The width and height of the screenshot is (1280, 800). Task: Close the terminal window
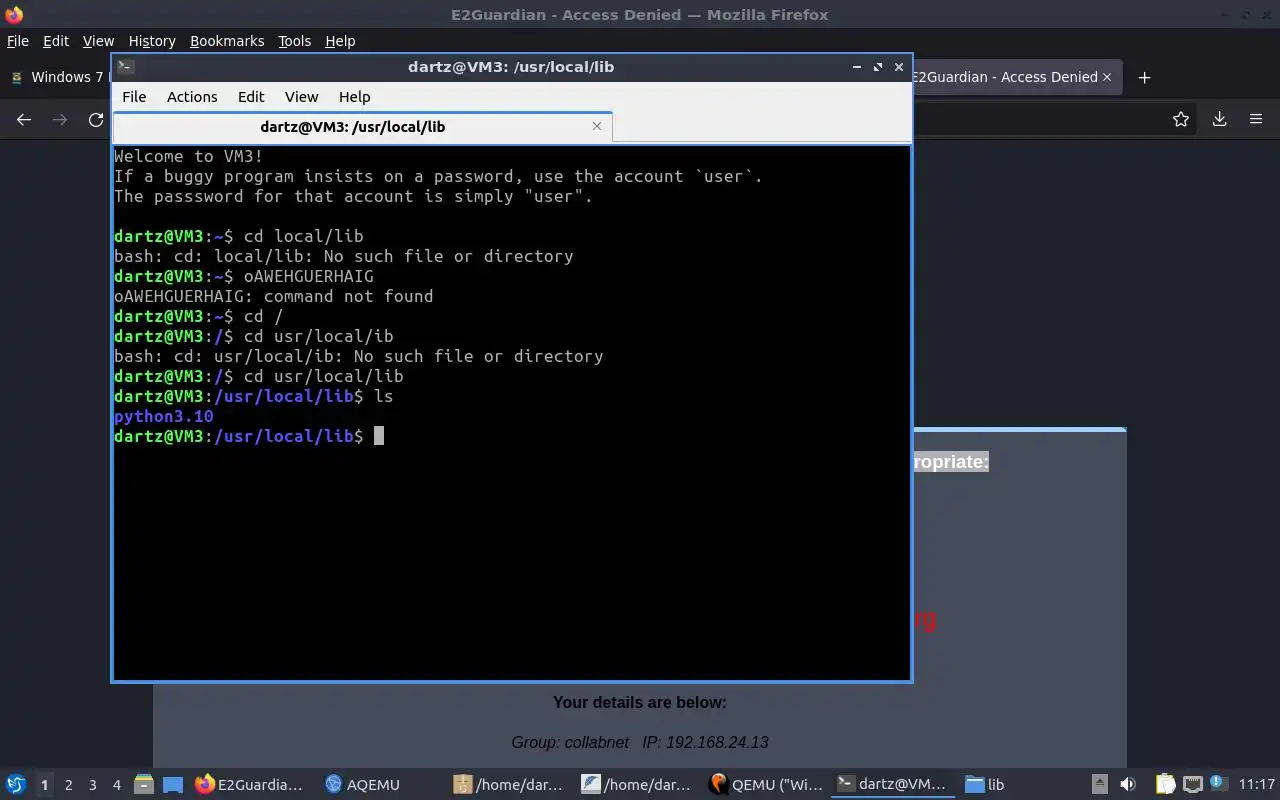point(899,67)
